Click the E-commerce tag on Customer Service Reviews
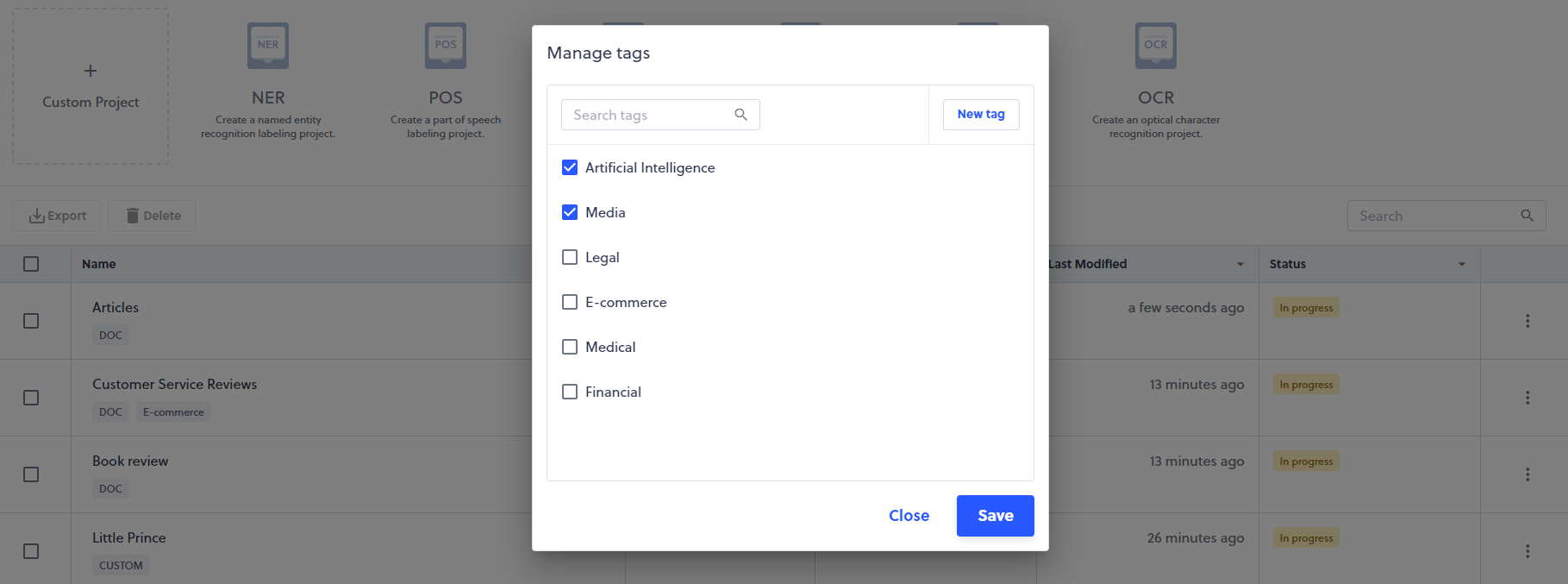Image resolution: width=1568 pixels, height=584 pixels. (x=173, y=412)
